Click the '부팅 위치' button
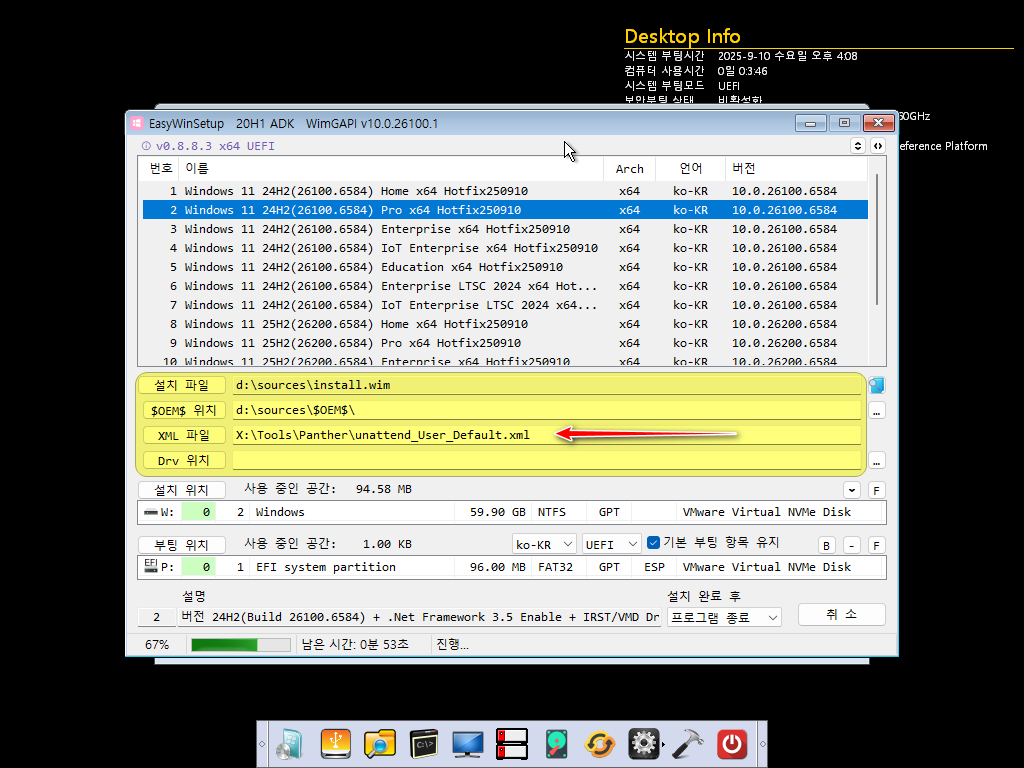Screen dimensions: 1024x768 [182, 545]
